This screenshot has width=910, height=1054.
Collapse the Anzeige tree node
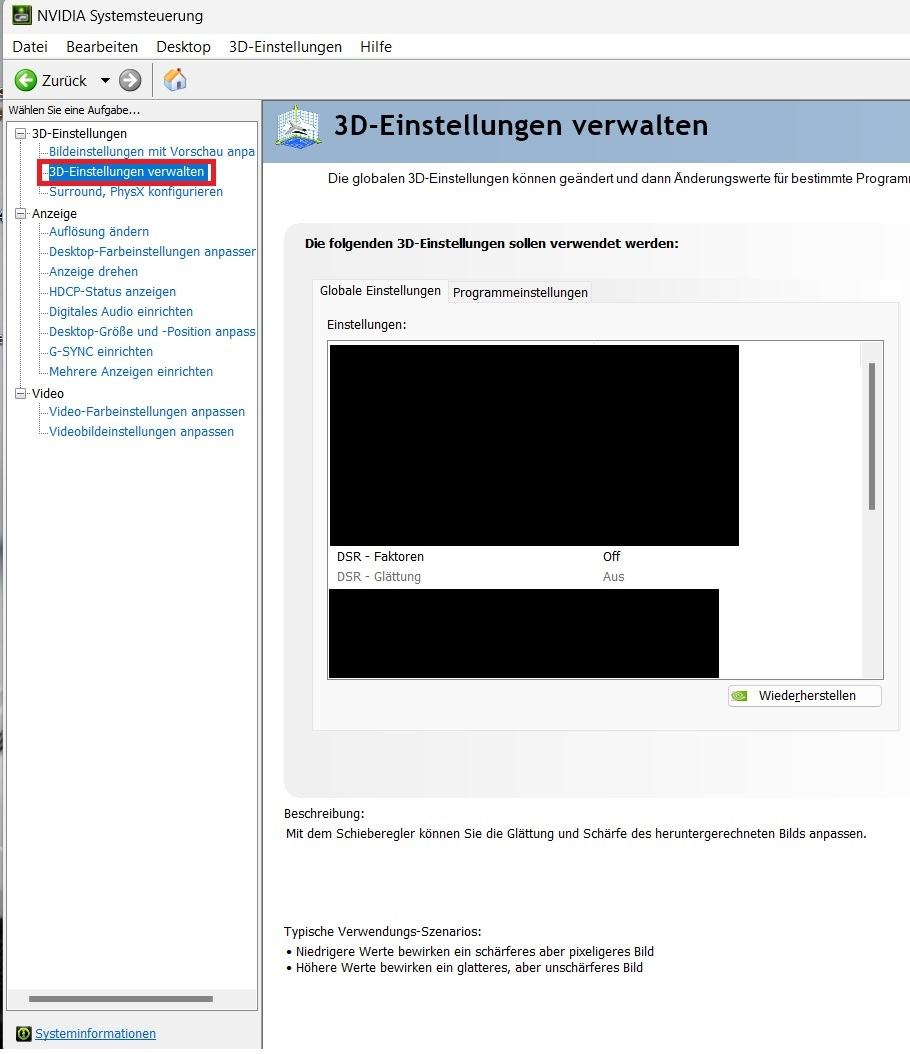pos(21,213)
